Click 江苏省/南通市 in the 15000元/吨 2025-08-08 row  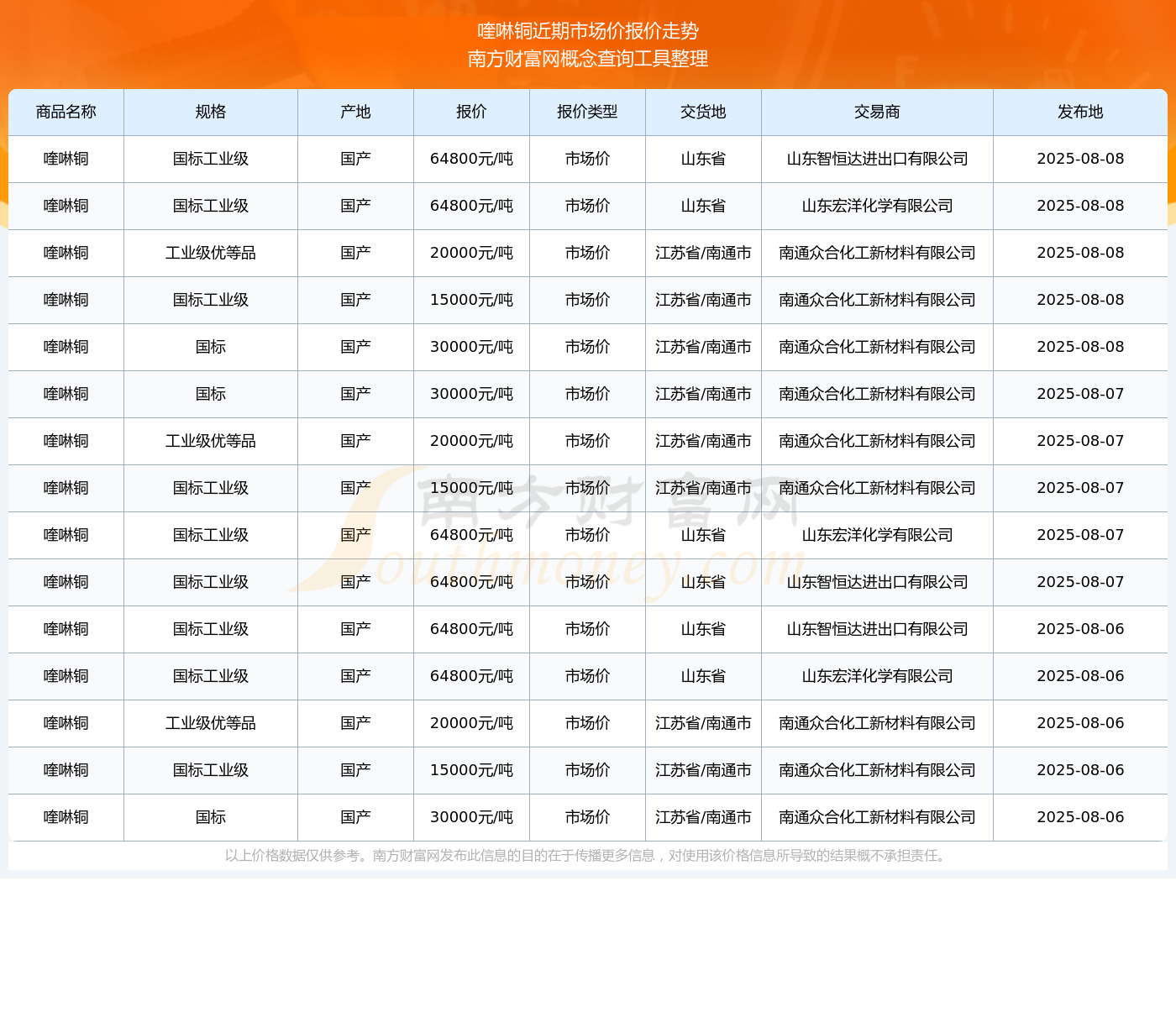pyautogui.click(x=704, y=300)
